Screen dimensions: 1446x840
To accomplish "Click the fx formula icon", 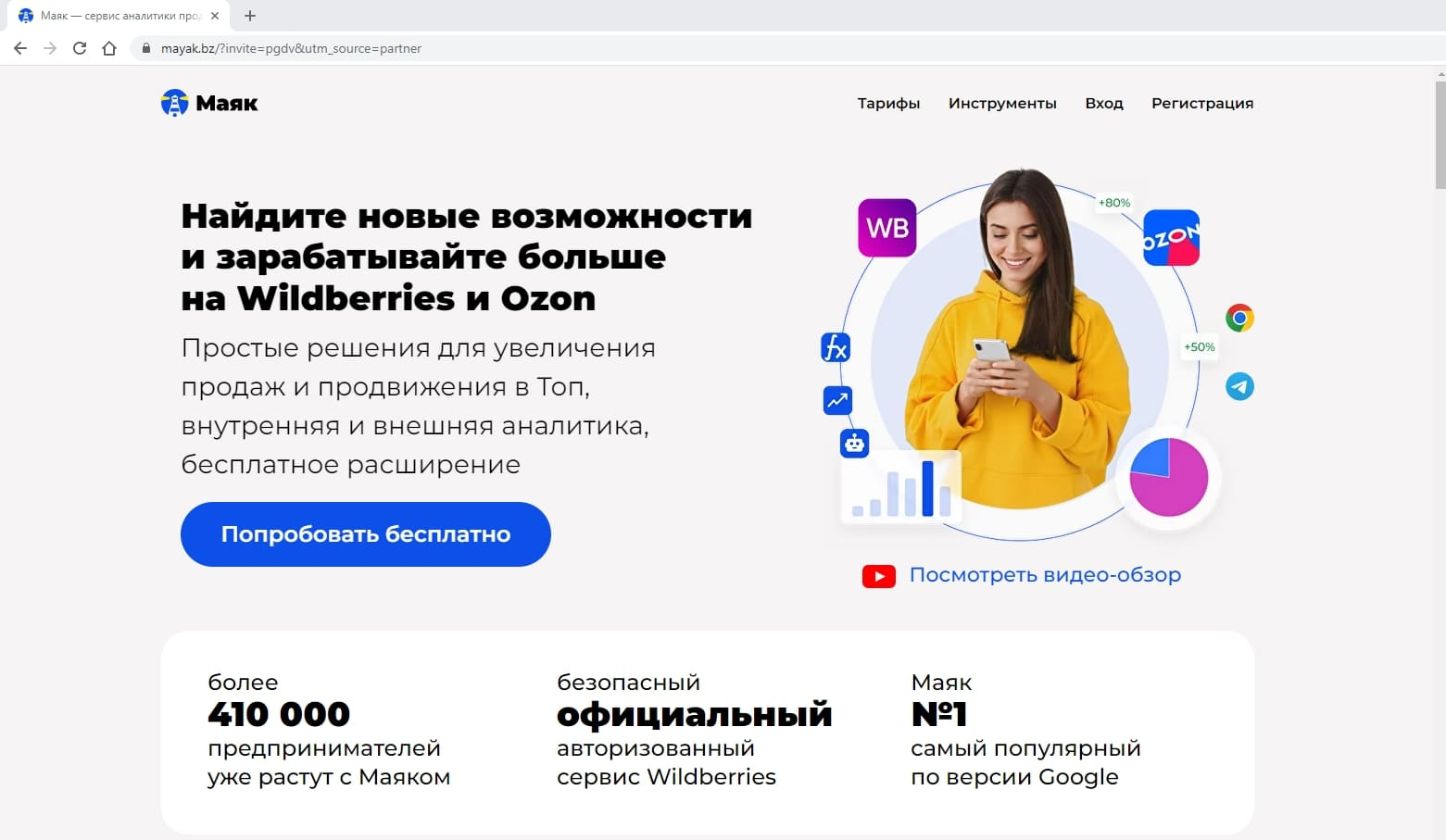I will (836, 348).
